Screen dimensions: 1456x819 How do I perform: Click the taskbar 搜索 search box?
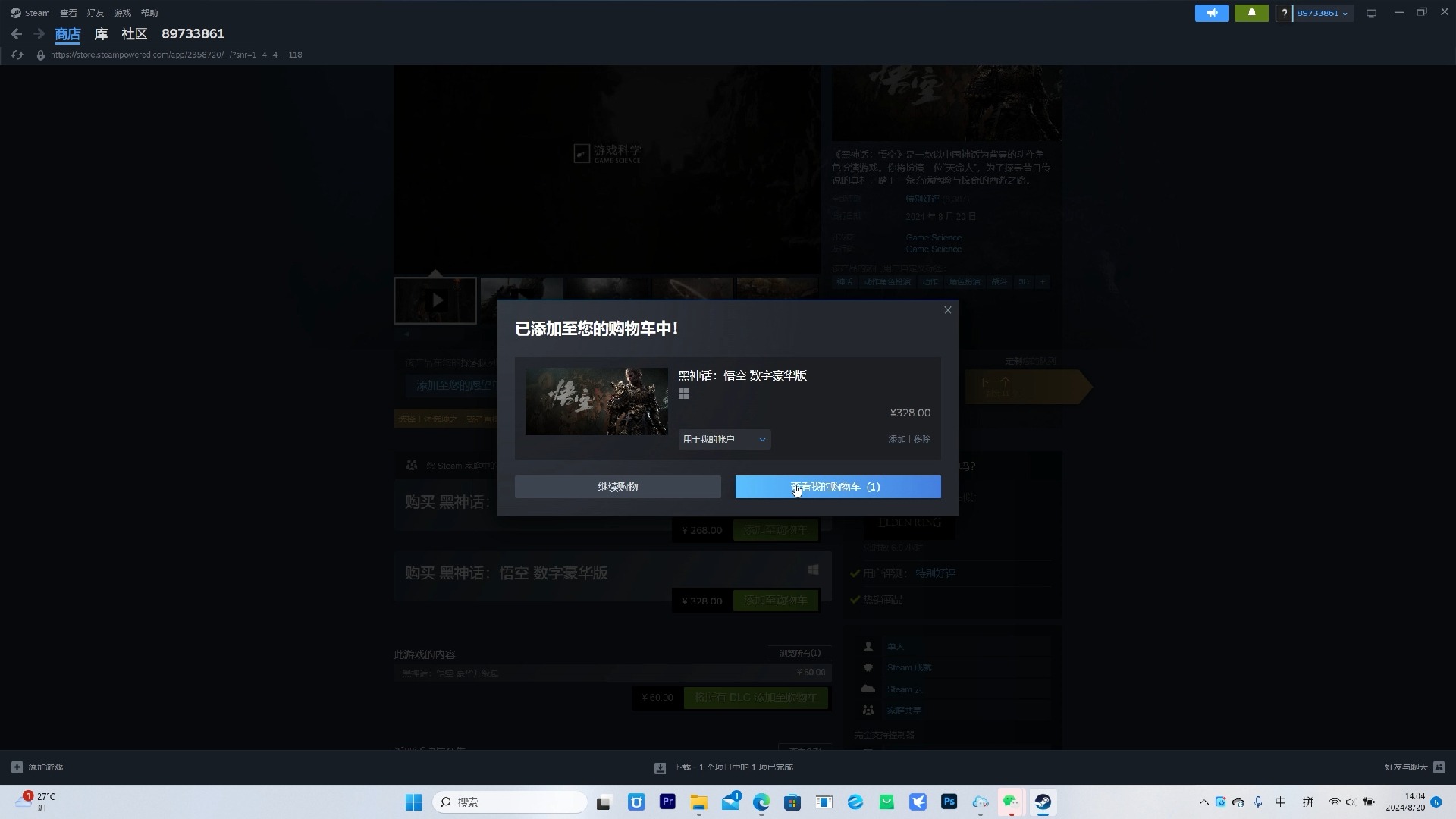(x=510, y=802)
